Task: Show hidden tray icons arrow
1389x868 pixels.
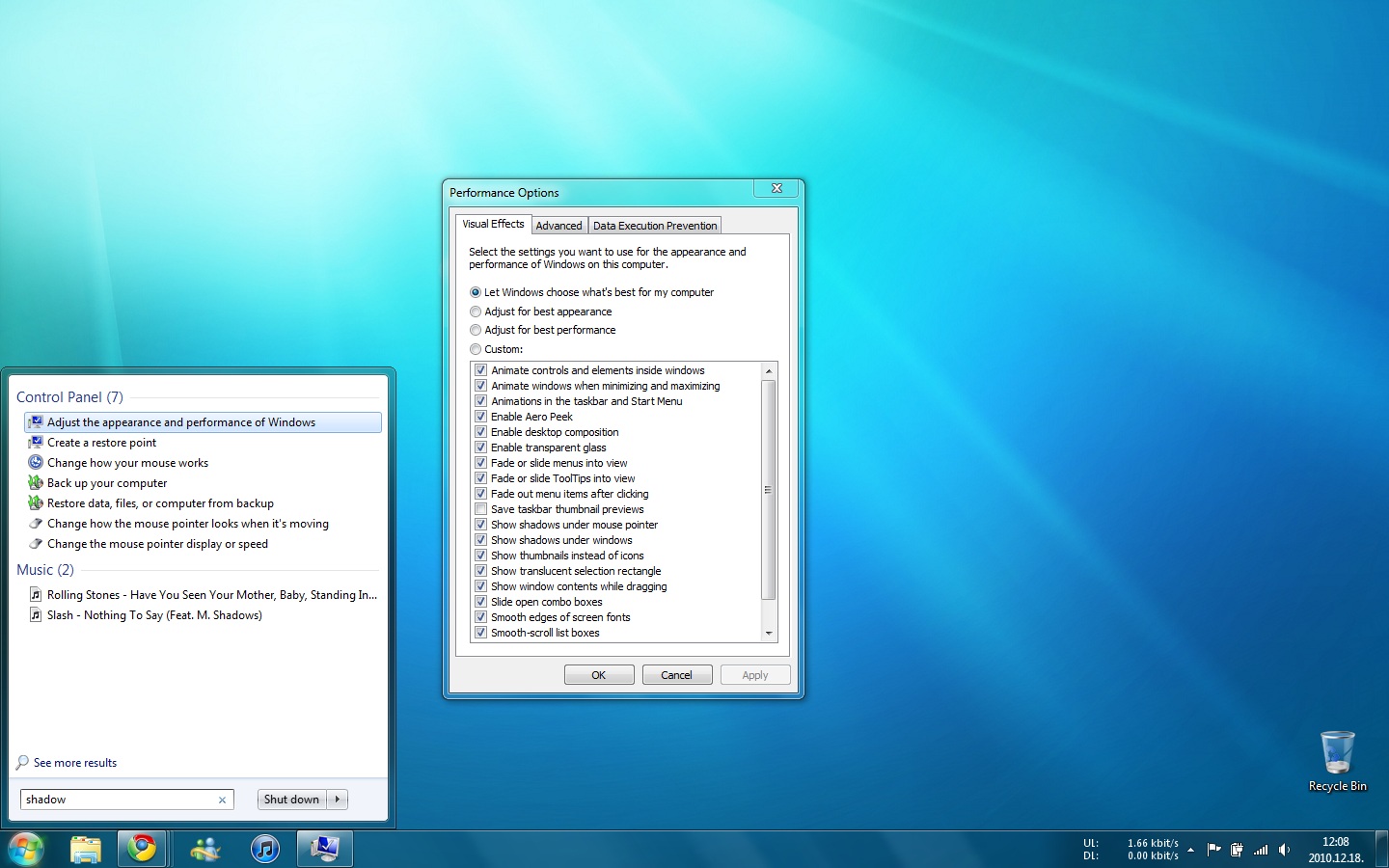Action: [1191, 850]
